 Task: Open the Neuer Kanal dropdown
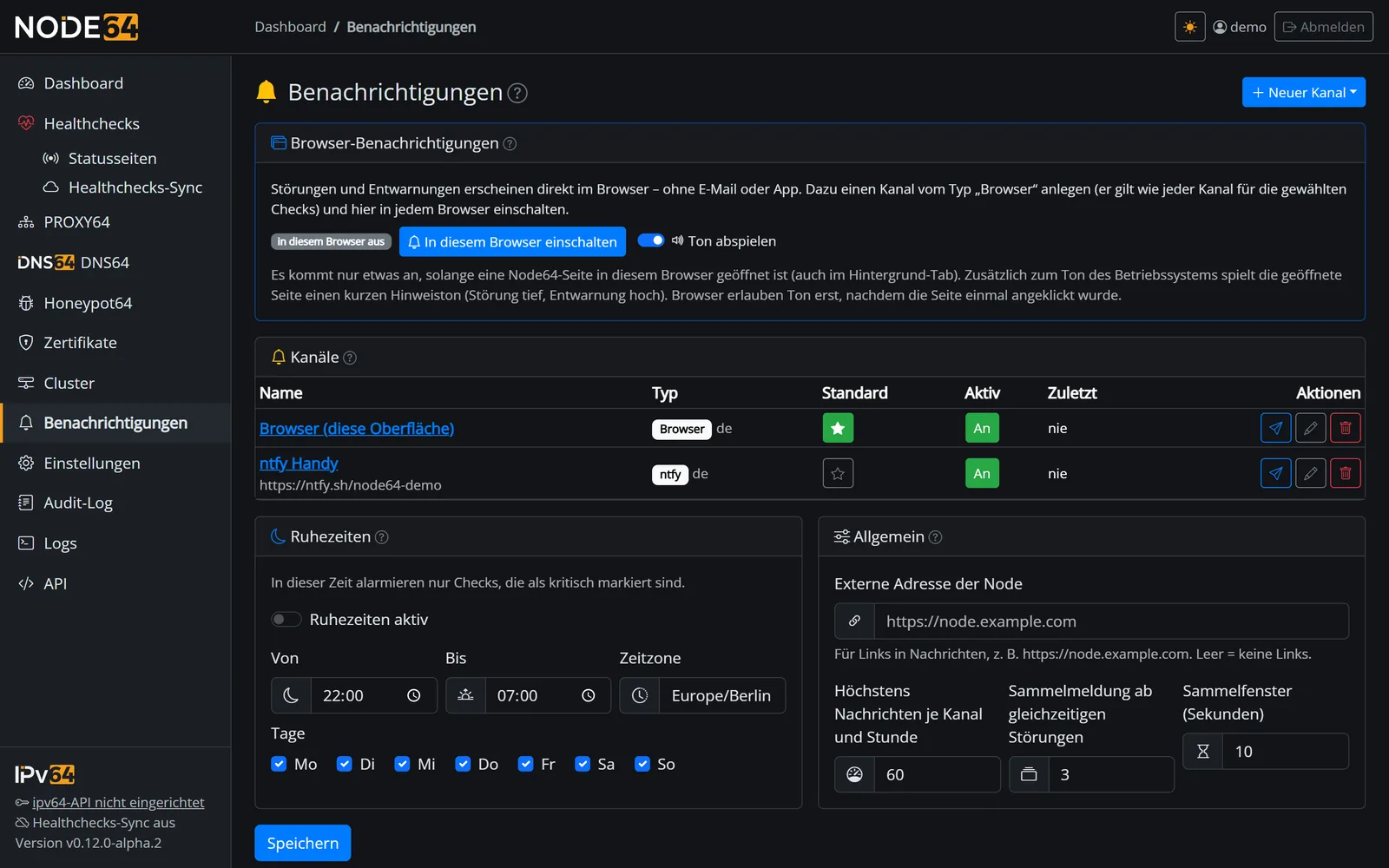[x=1303, y=92]
